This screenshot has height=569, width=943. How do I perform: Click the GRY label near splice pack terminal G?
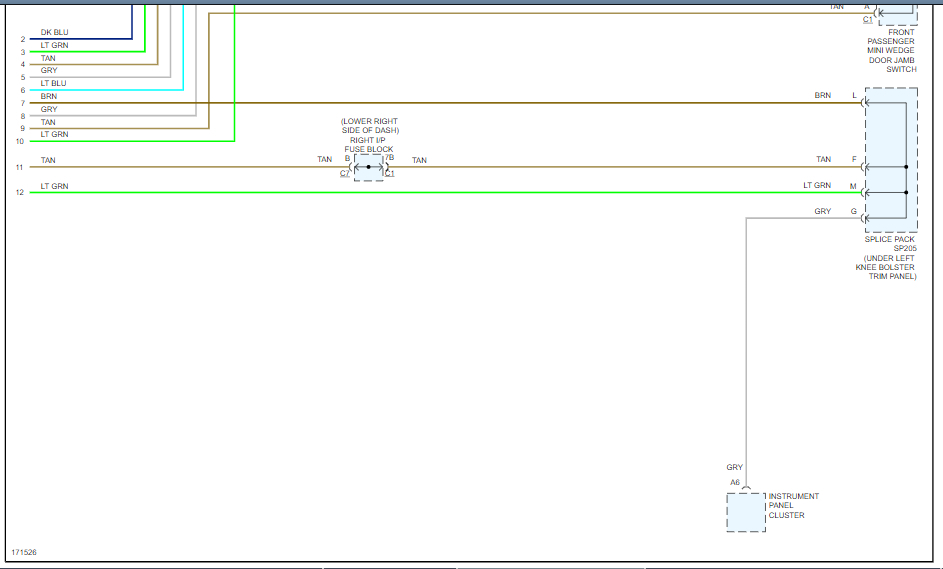823,211
